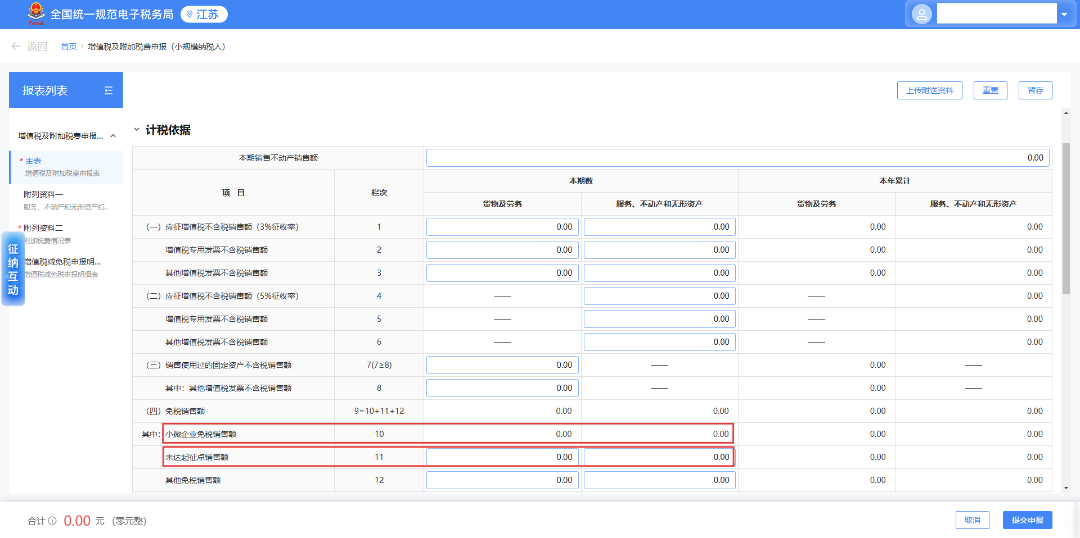Click the 暂存 button
The height and width of the screenshot is (538, 1080).
point(1035,91)
